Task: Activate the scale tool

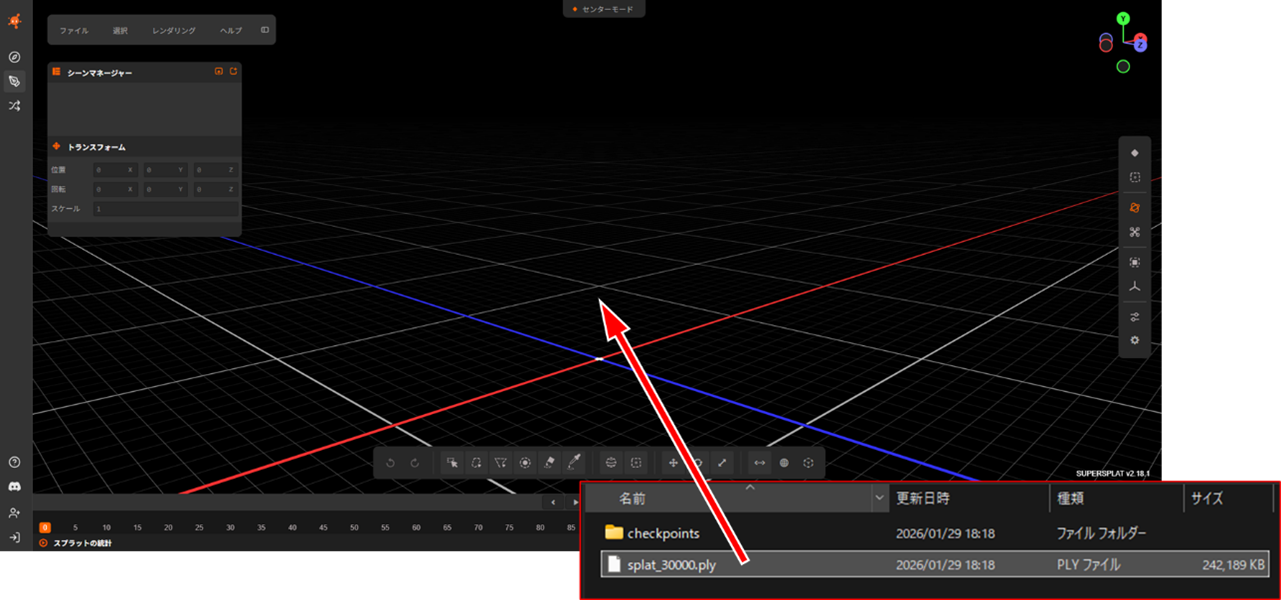Action: 722,463
